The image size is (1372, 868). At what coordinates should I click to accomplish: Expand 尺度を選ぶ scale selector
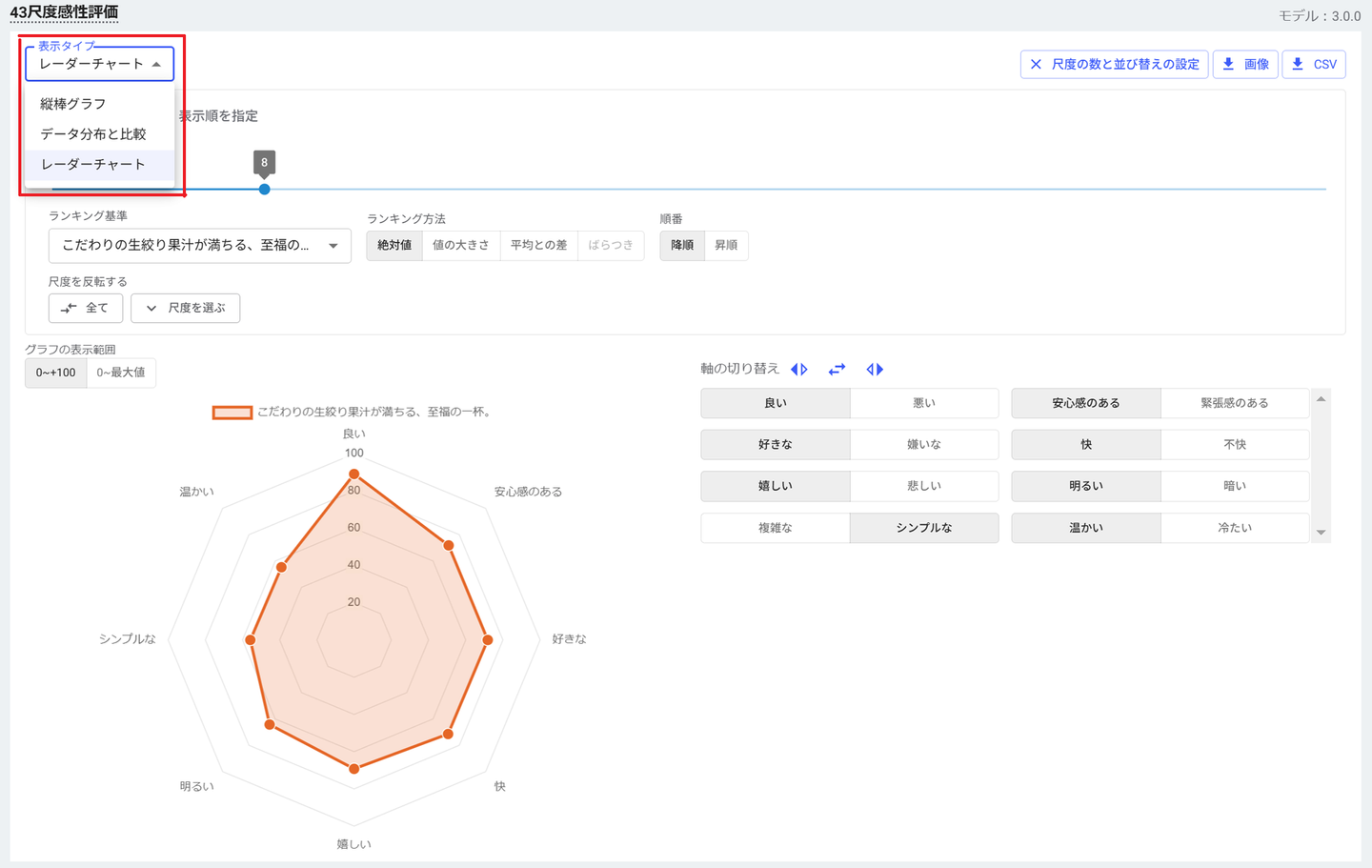point(186,308)
